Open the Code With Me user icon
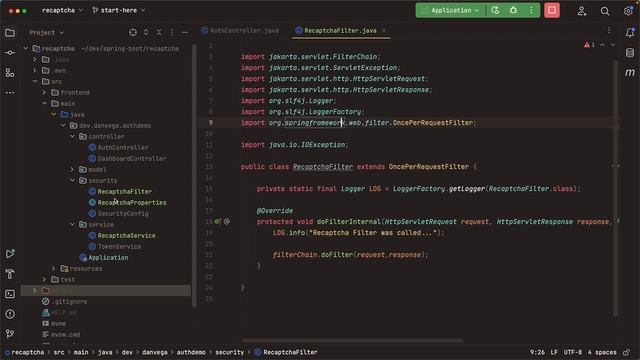 pyautogui.click(x=582, y=11)
